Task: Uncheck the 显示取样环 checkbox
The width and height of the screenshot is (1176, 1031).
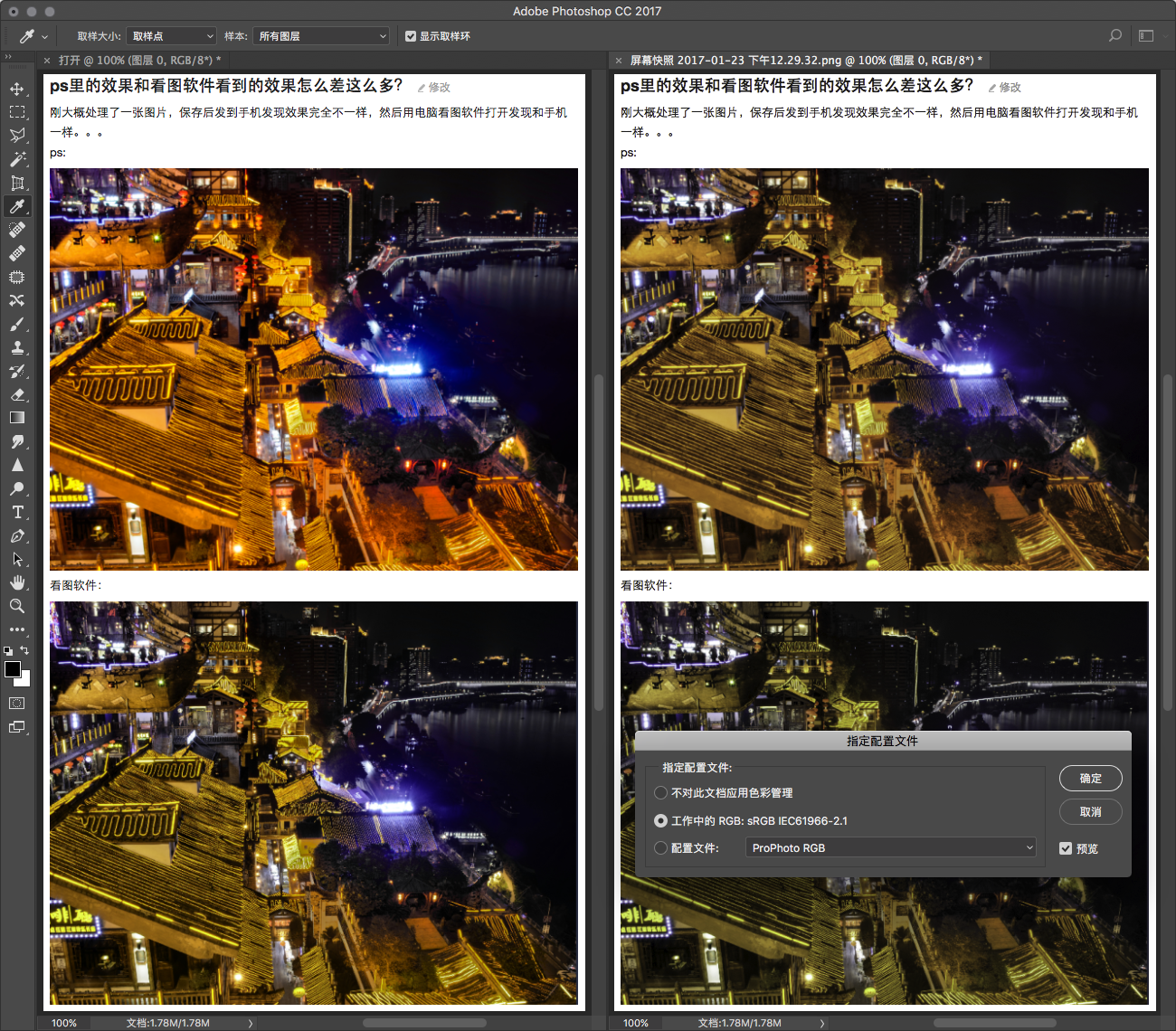Action: click(411, 36)
